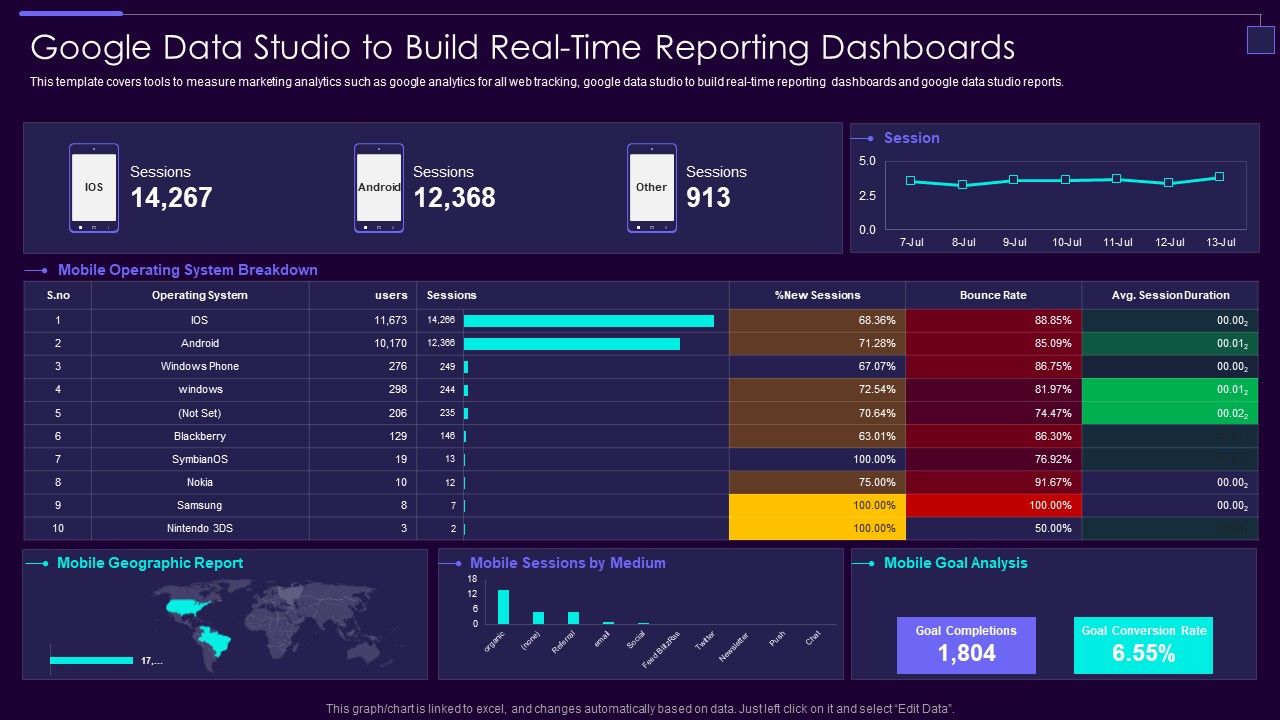Click the S.no column header

click(58, 295)
